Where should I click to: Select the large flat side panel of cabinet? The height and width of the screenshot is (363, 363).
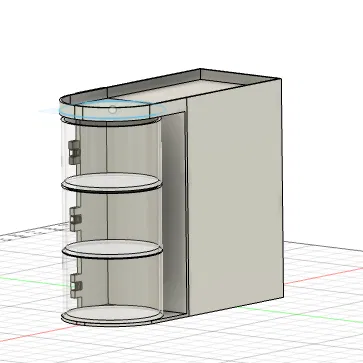click(235, 197)
